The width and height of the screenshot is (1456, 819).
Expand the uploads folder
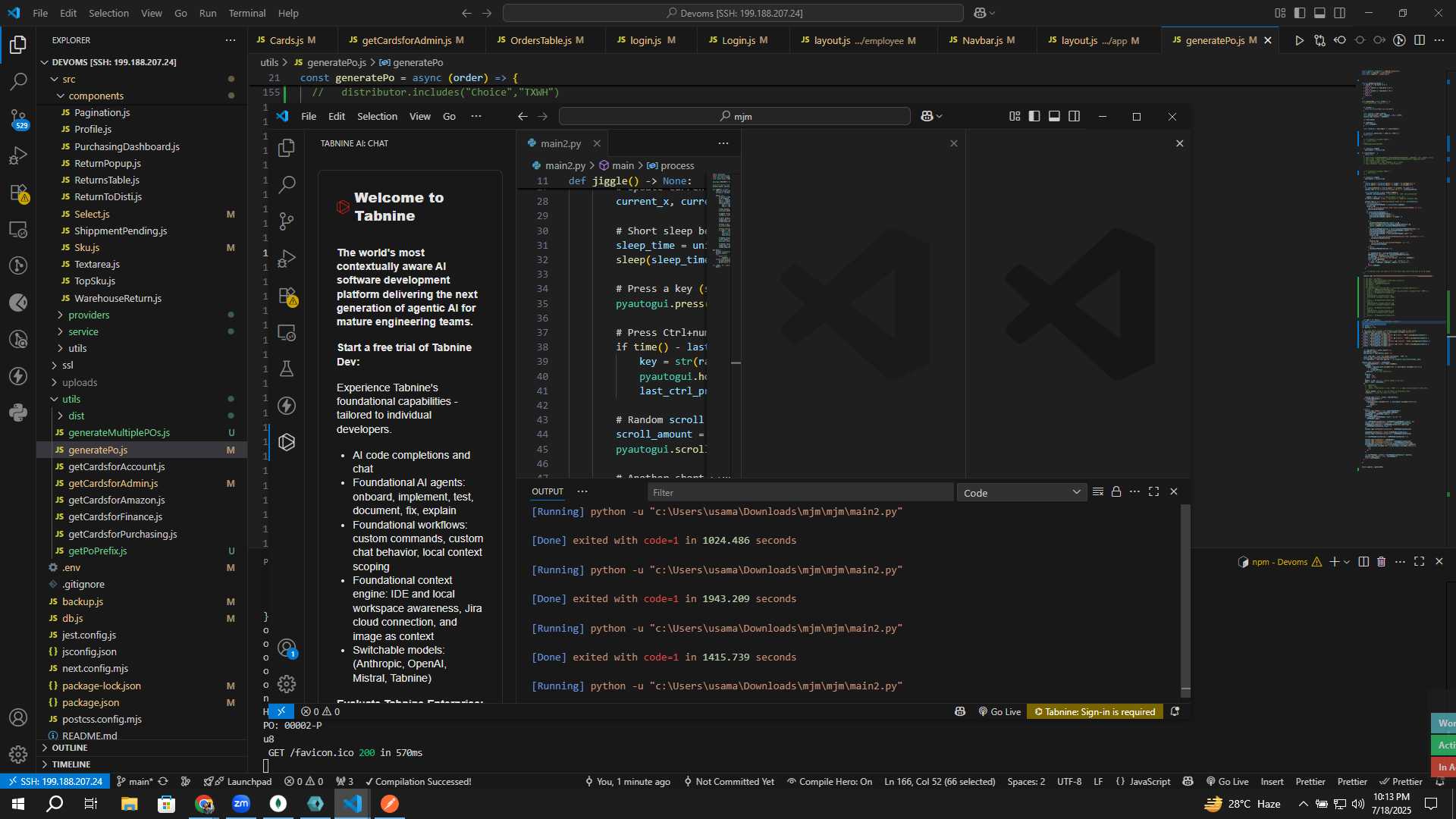pyautogui.click(x=80, y=382)
